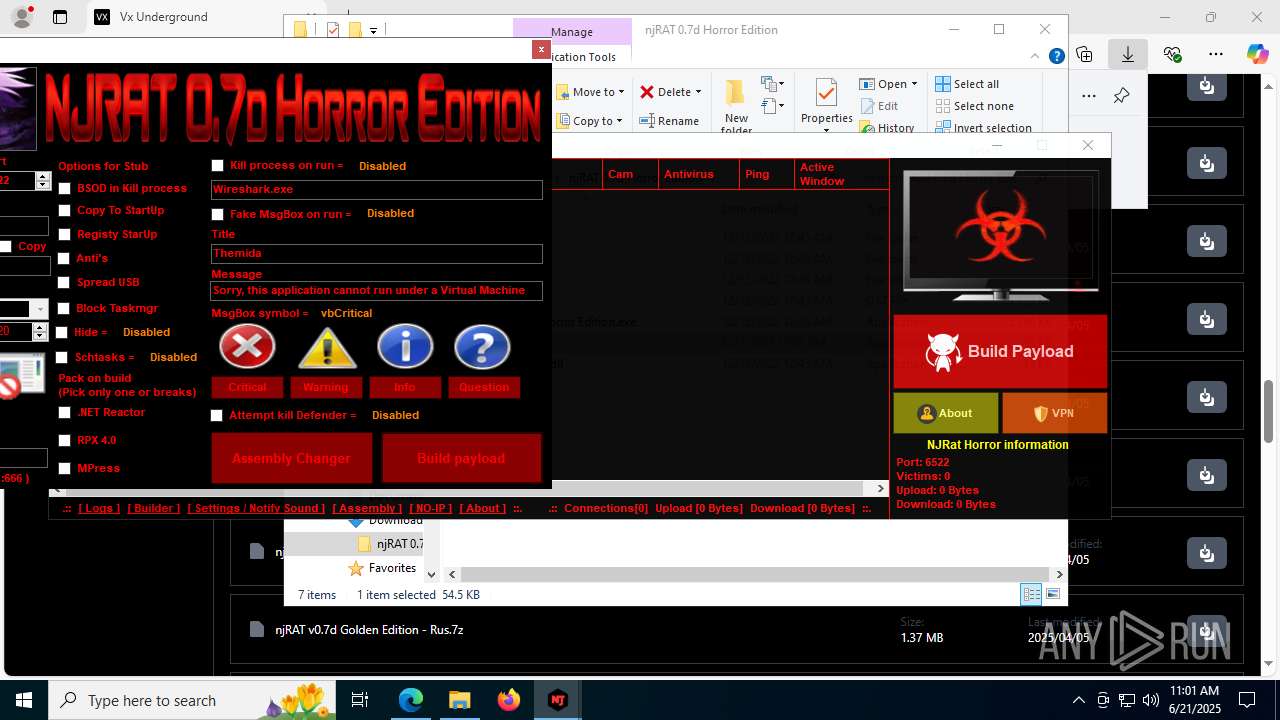The width and height of the screenshot is (1280, 720).
Task: Click the Antivirus column header
Action: tap(698, 174)
